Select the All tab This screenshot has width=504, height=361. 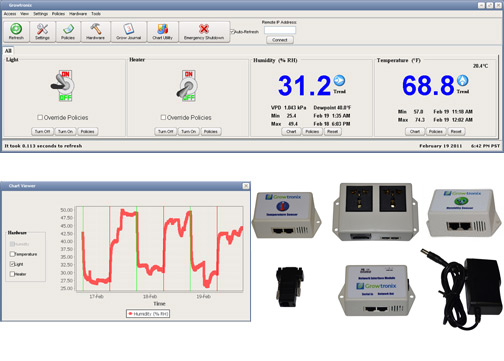(8, 51)
